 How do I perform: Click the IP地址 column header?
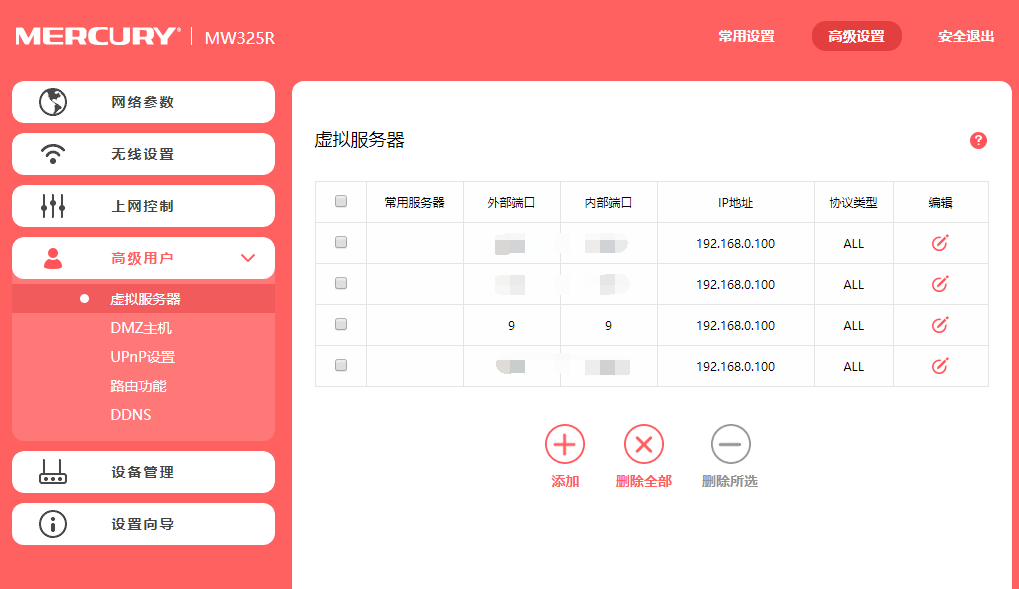tap(736, 202)
